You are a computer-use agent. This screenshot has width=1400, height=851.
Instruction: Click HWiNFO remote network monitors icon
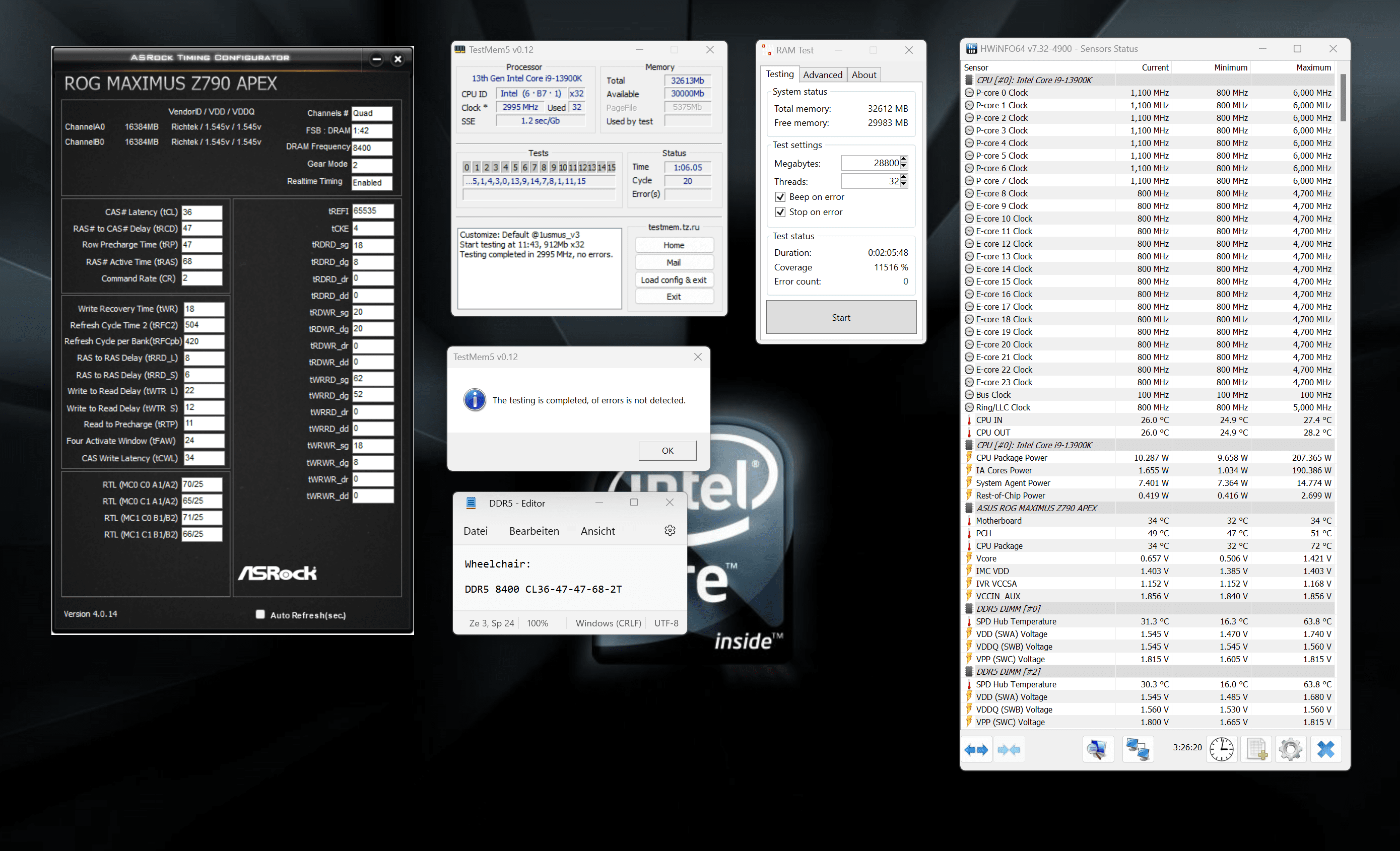coord(1138,750)
